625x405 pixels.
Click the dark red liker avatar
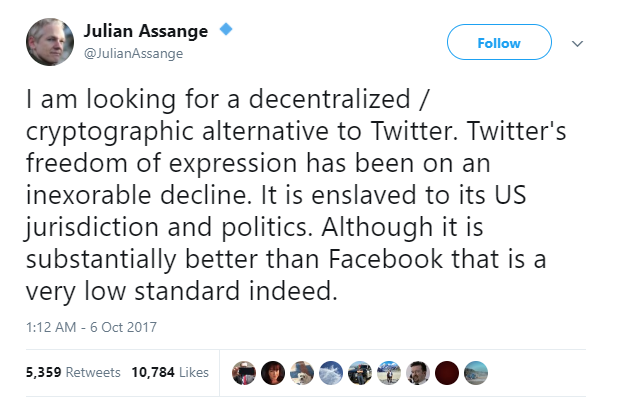coord(449,372)
